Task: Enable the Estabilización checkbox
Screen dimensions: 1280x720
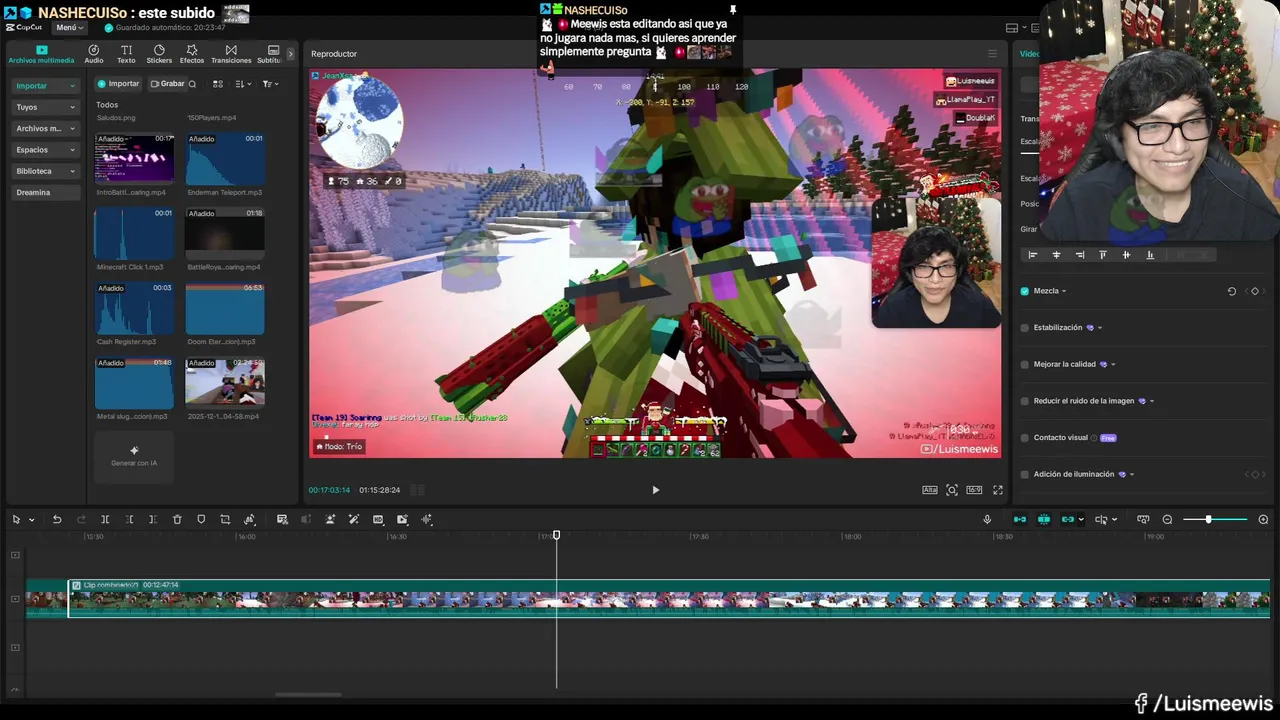Action: tap(1024, 328)
